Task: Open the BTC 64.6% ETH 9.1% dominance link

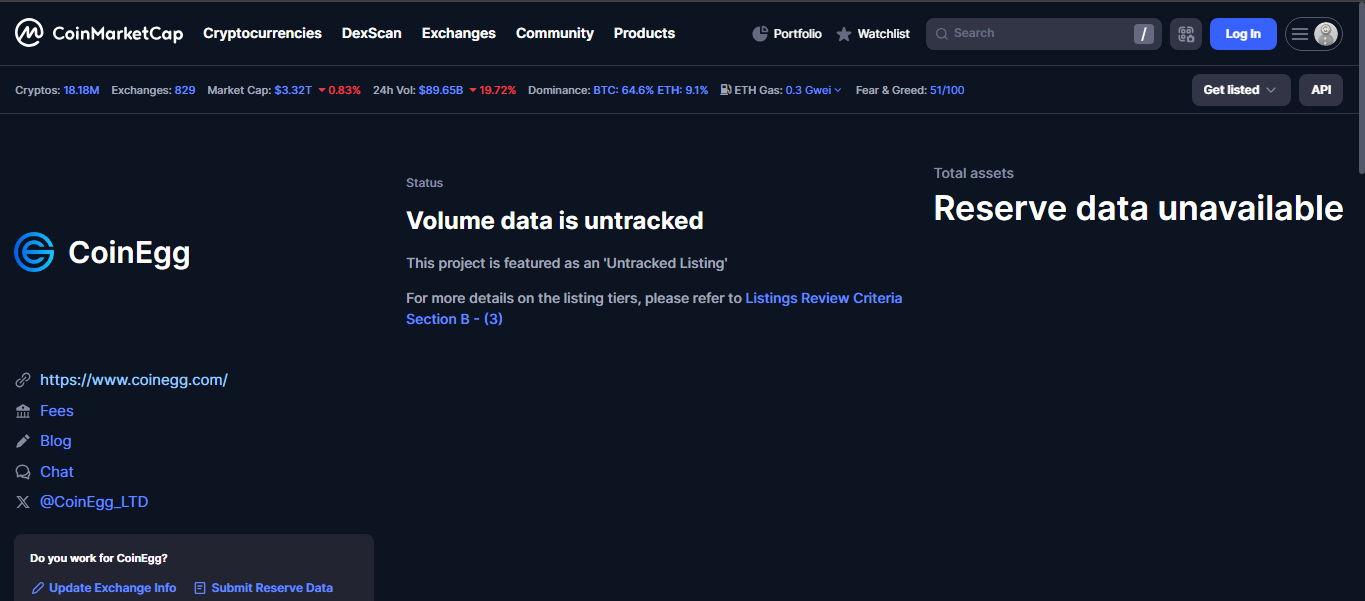Action: [x=651, y=90]
